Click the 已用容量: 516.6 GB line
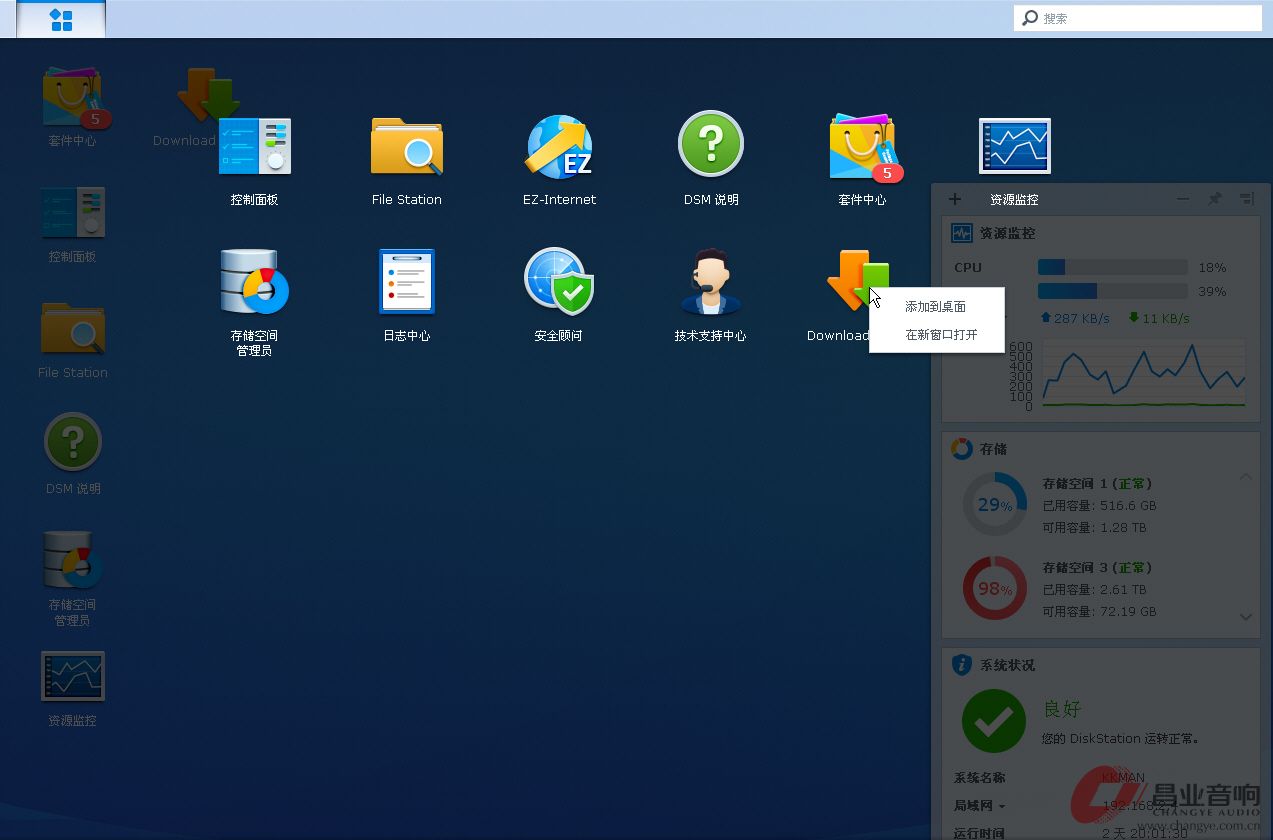The image size is (1273, 840). (1100, 505)
